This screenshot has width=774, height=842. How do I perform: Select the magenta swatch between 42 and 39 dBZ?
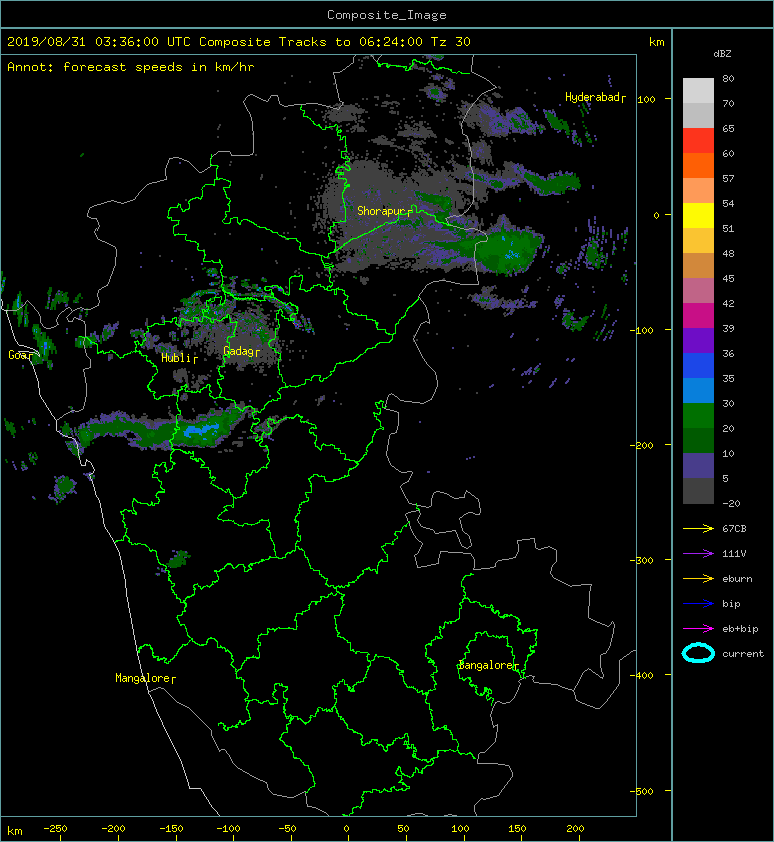(698, 316)
